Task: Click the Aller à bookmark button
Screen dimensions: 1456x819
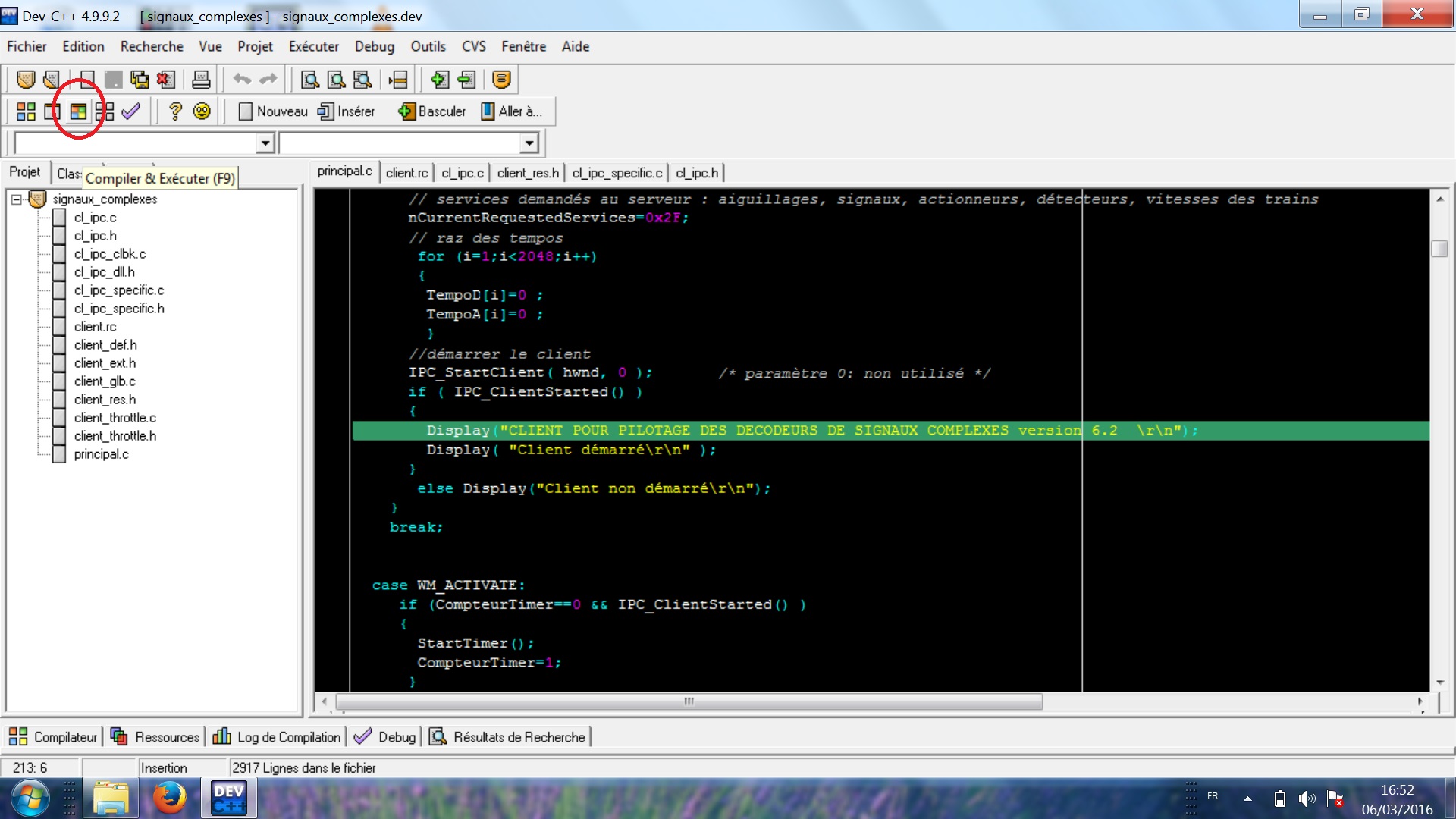Action: point(512,111)
